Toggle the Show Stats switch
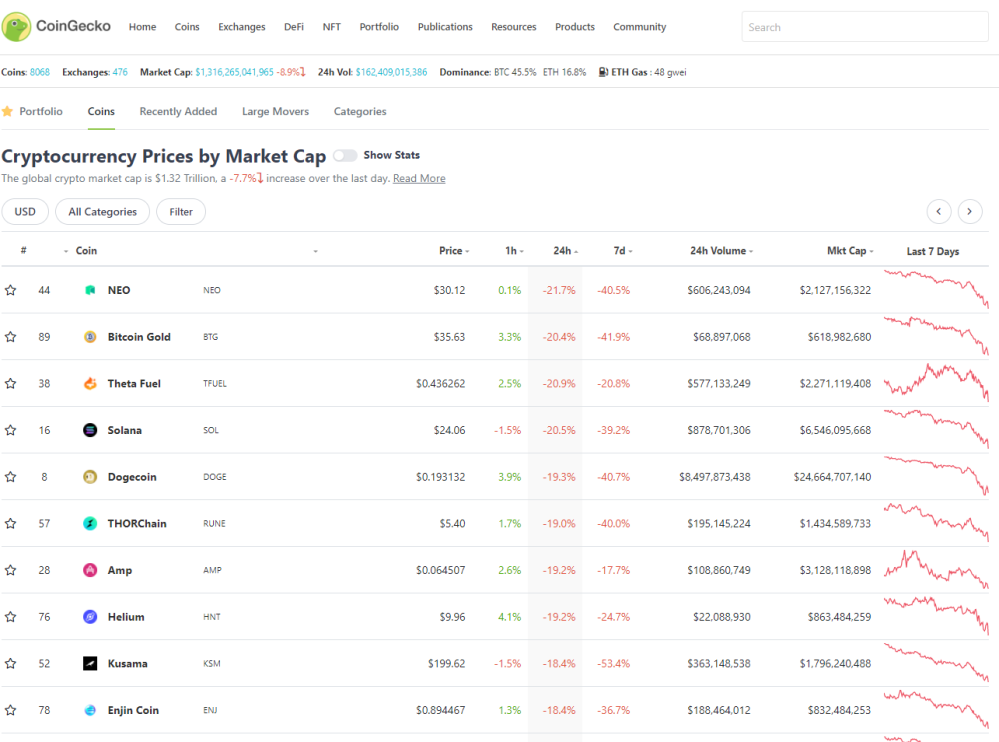This screenshot has width=999, height=742. [x=345, y=155]
